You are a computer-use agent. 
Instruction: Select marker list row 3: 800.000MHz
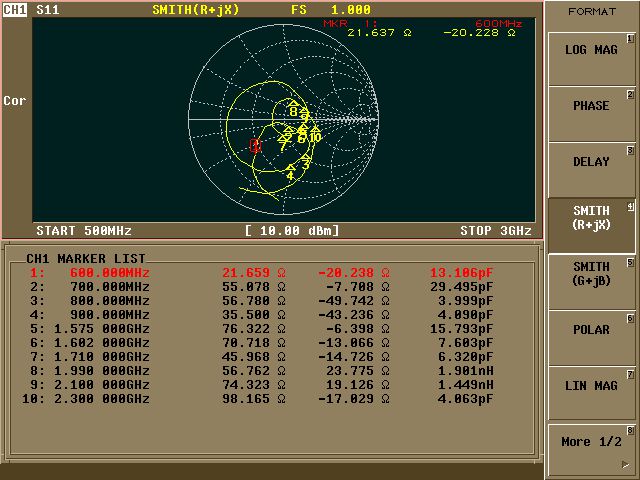click(x=261, y=301)
